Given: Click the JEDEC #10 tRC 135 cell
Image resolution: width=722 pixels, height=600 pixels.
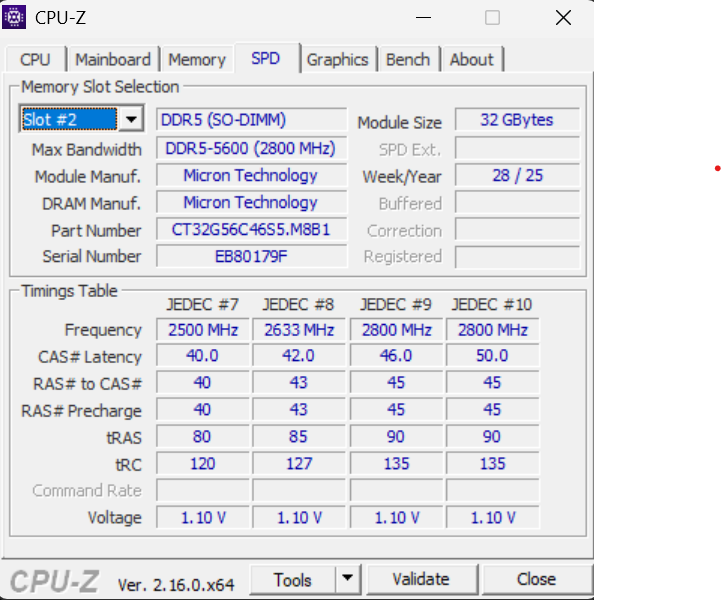Looking at the screenshot, I should click(492, 463).
